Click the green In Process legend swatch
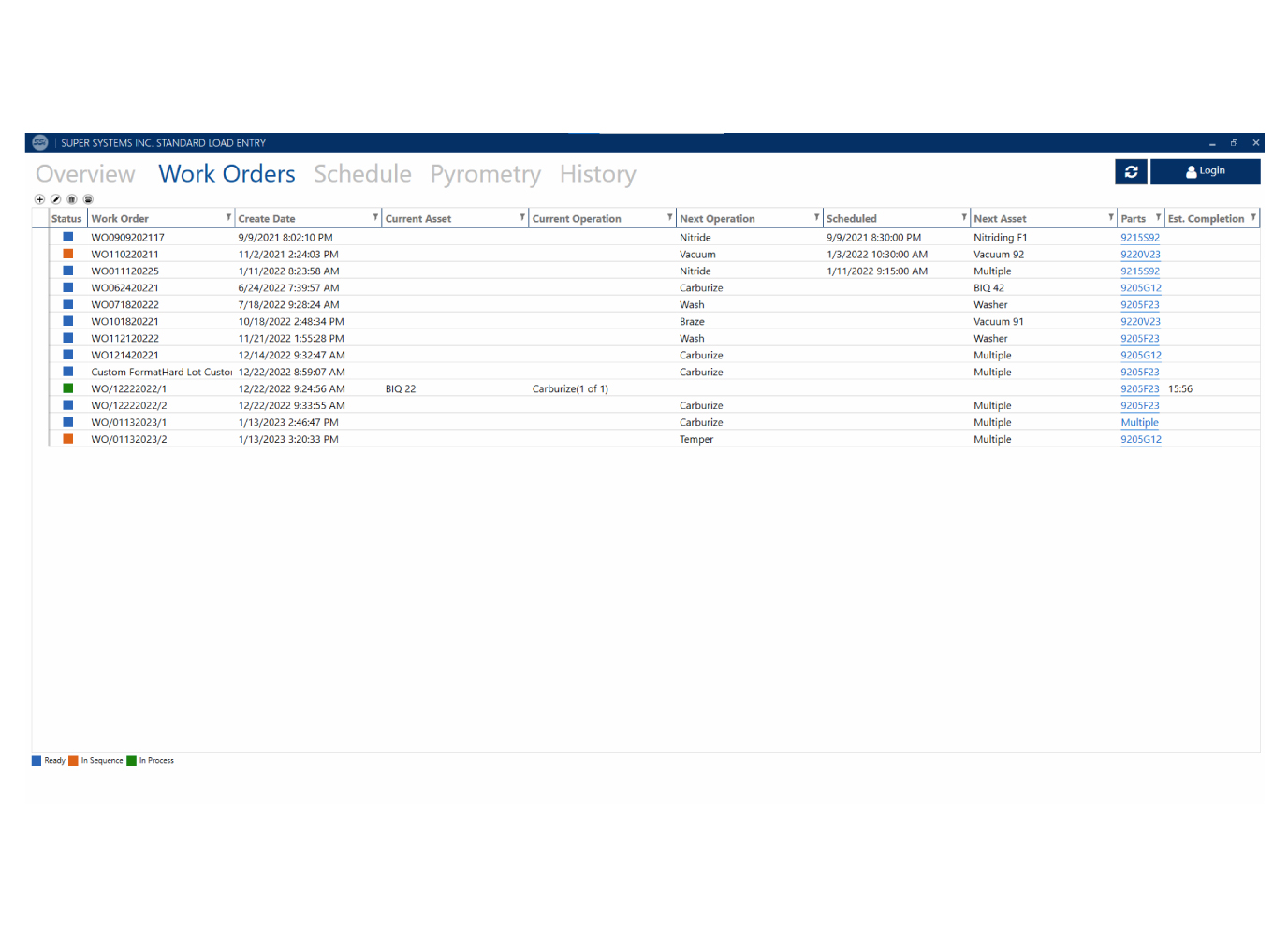Image resolution: width=1288 pixels, height=936 pixels. pos(132,760)
